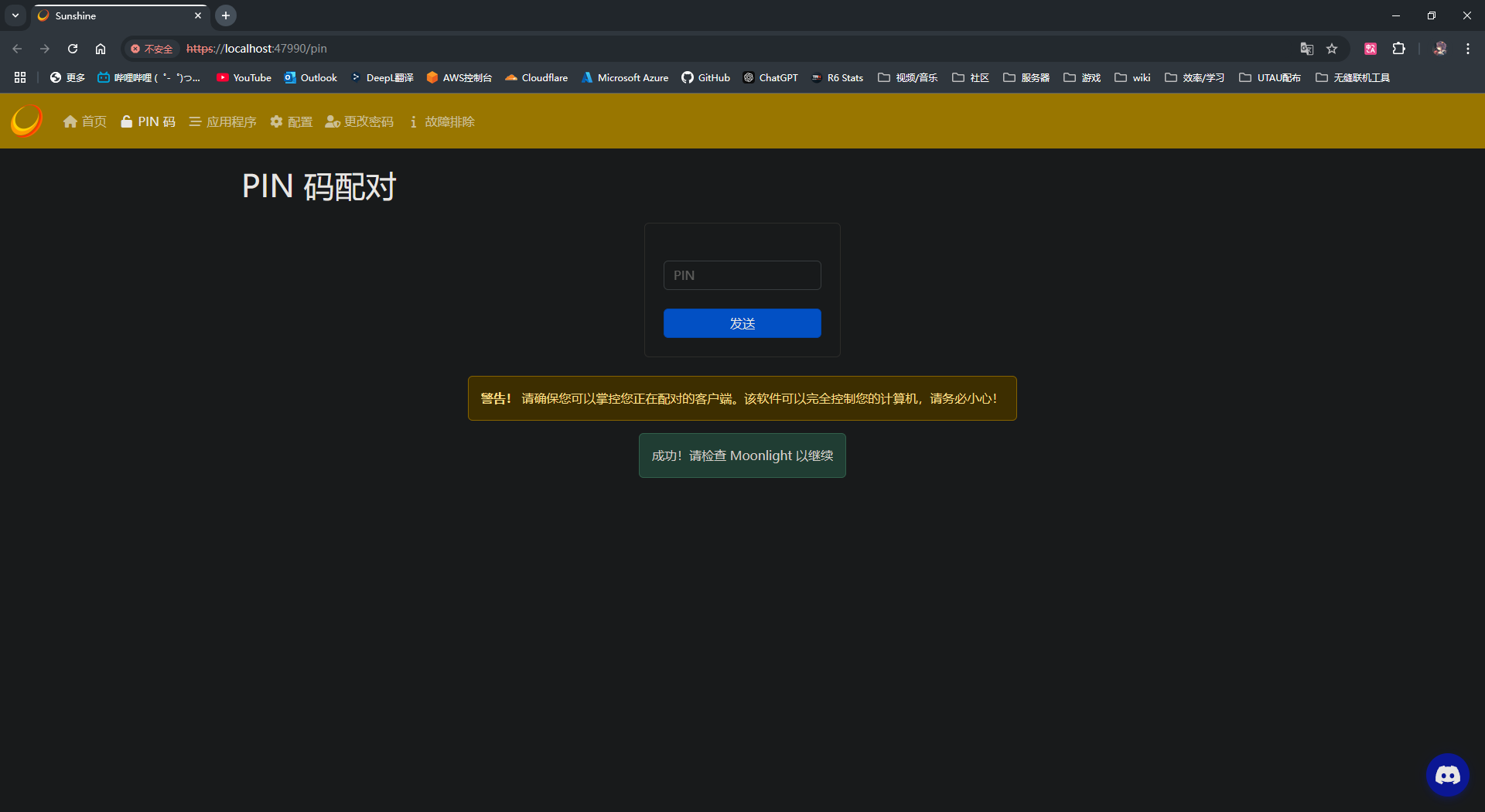Navigate to 更改密码 change password
This screenshot has width=1485, height=812.
(360, 122)
